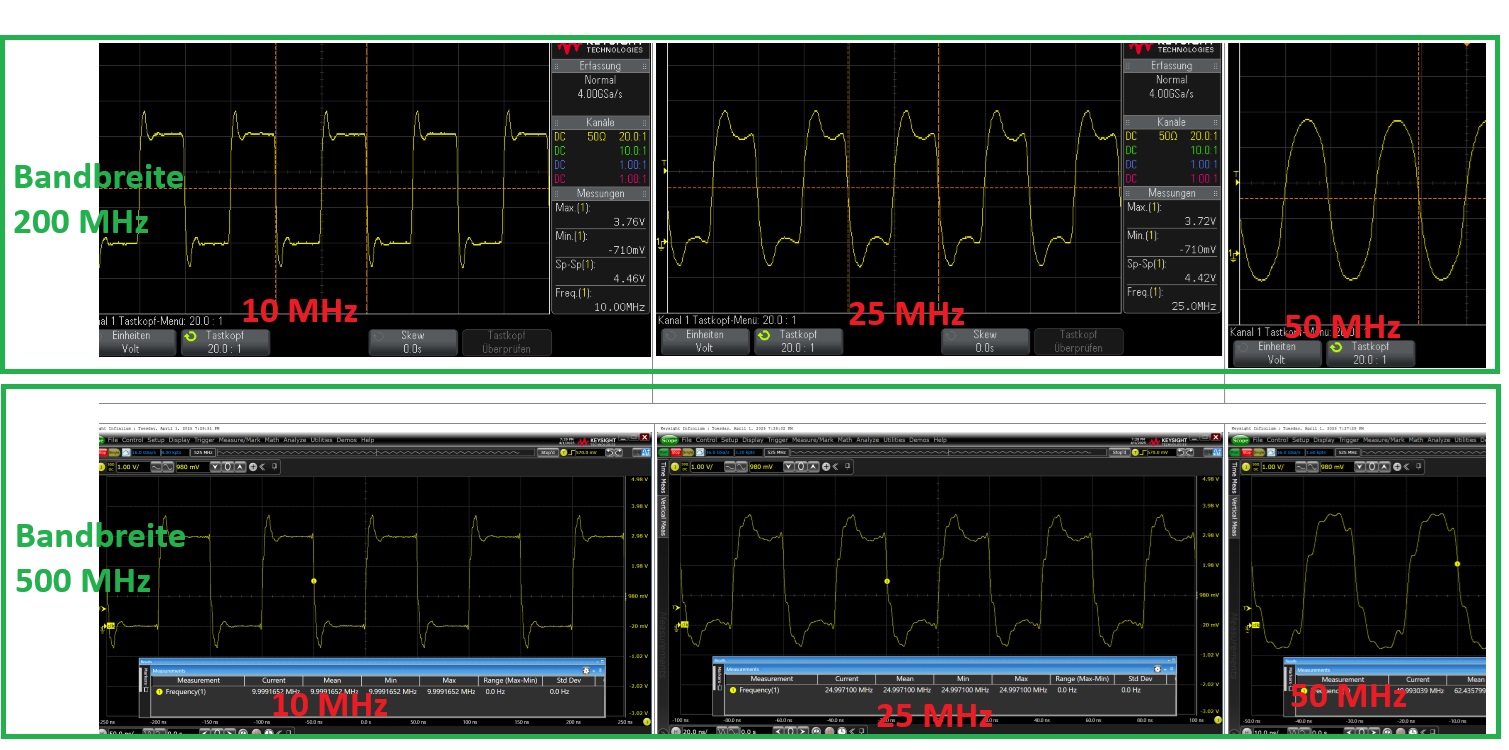Open Demos menu in 25 MHz Infiniium window
This screenshot has height=750, width=1509.
point(919,440)
